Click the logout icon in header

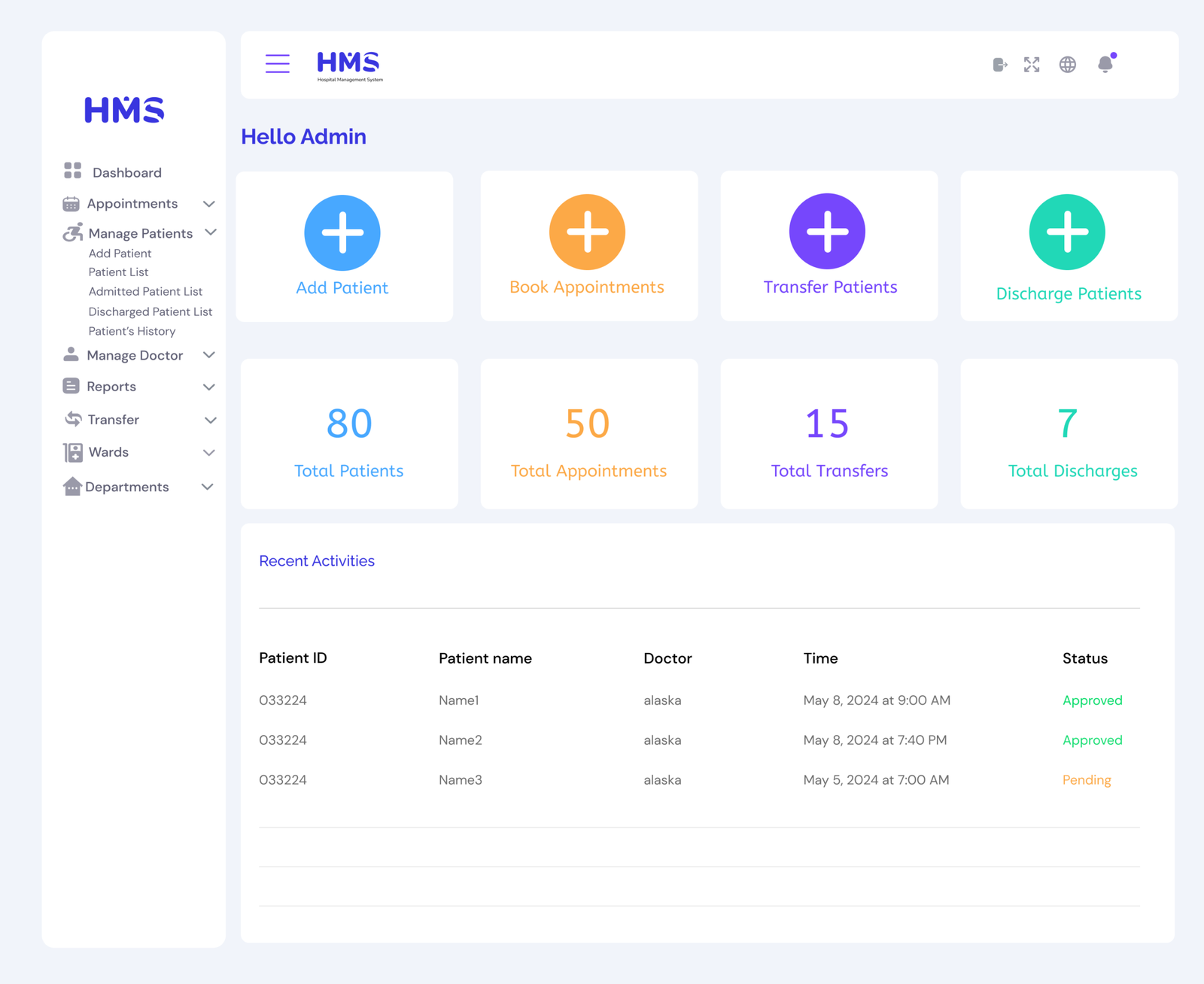tap(999, 65)
